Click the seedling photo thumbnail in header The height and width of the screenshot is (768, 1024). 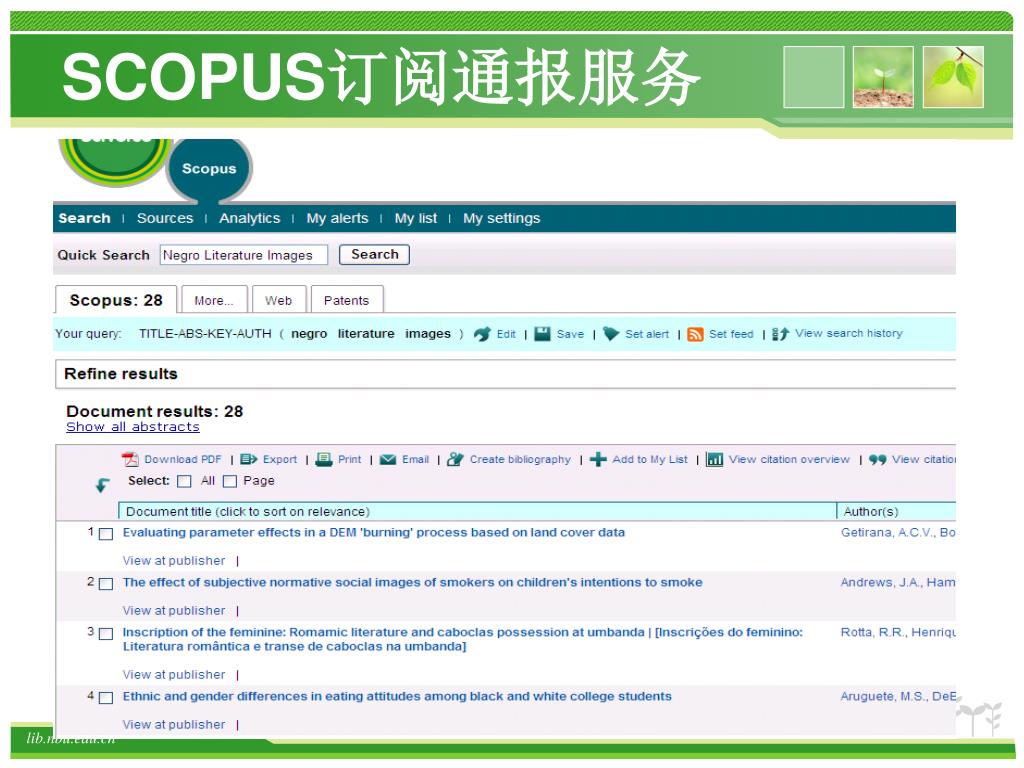coord(883,77)
